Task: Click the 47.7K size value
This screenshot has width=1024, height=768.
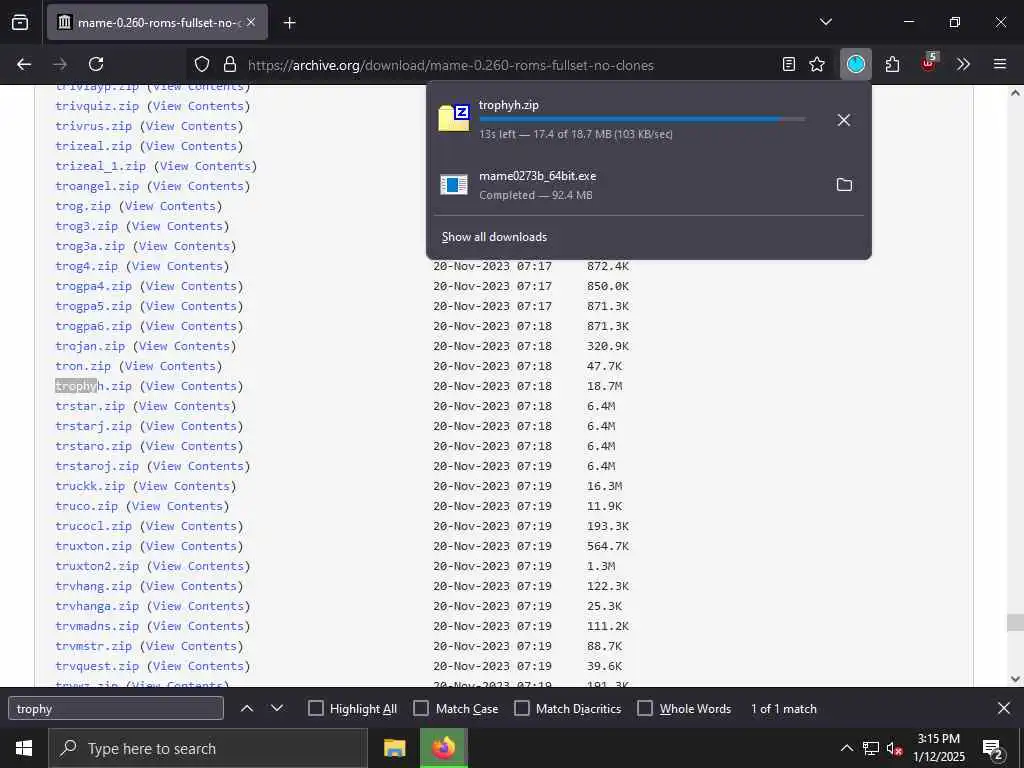Action: [x=605, y=366]
